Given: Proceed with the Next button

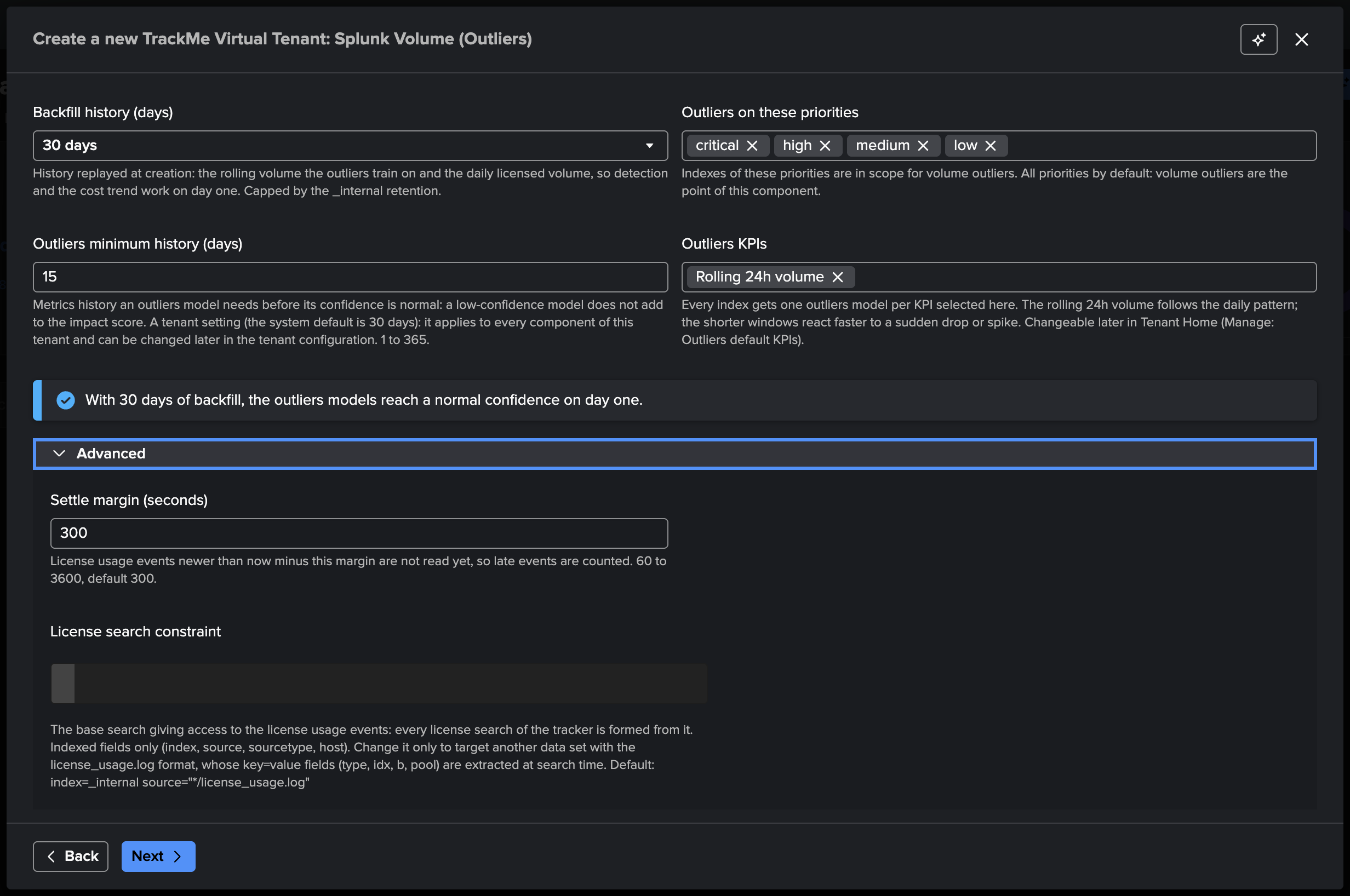Looking at the screenshot, I should pyautogui.click(x=158, y=856).
